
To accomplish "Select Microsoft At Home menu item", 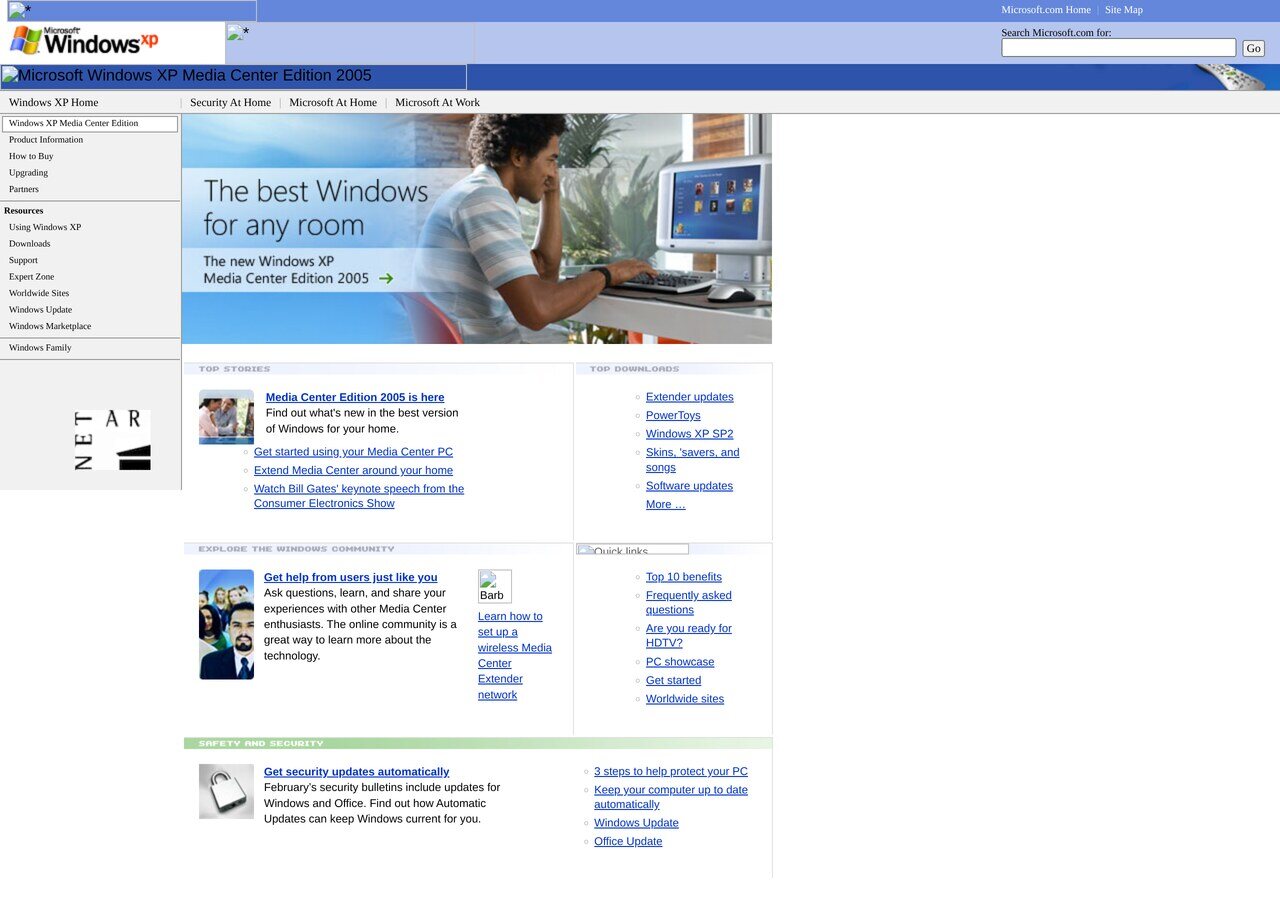I will coord(333,102).
